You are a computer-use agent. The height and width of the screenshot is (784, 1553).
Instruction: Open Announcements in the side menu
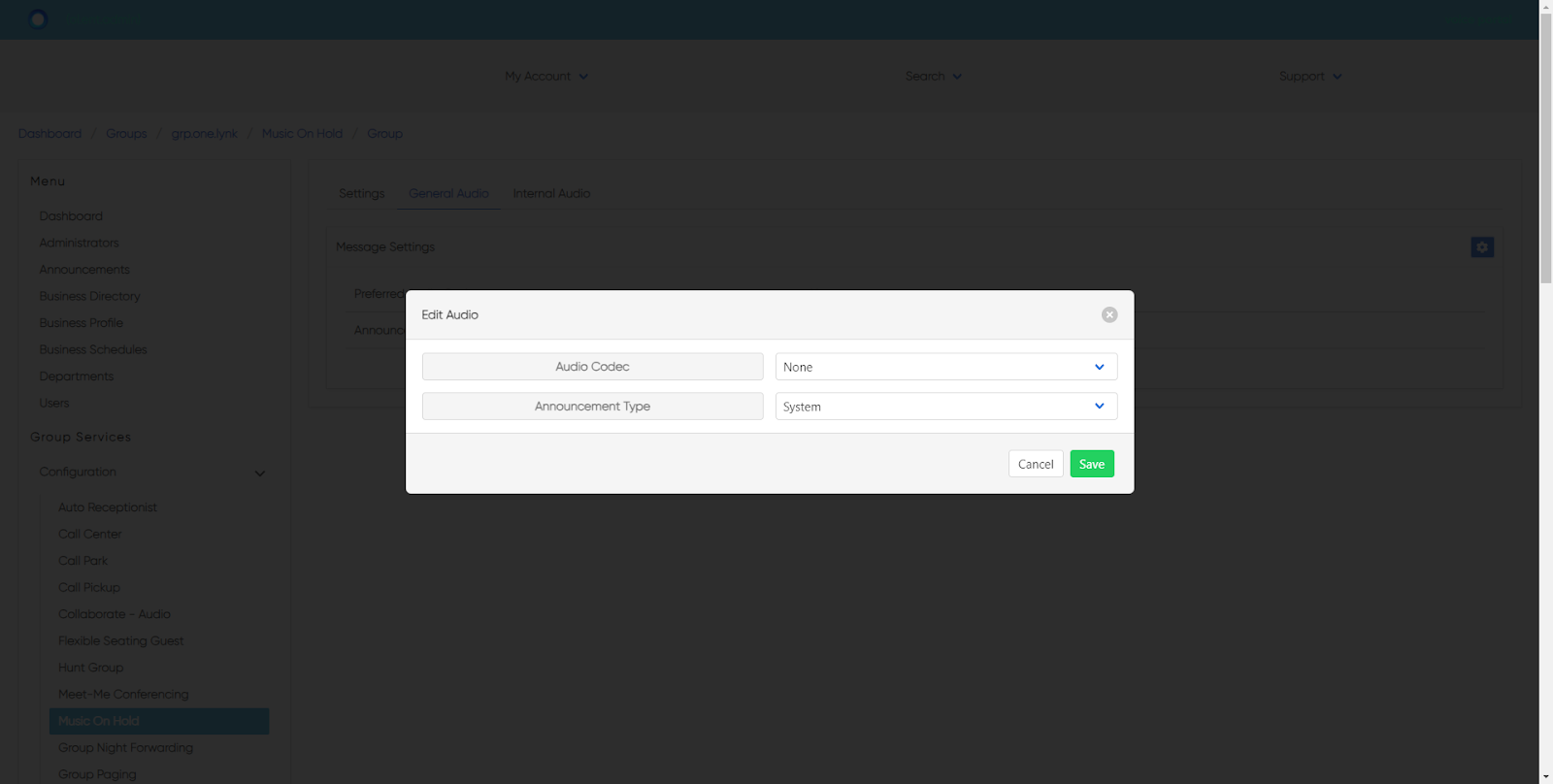84,270
